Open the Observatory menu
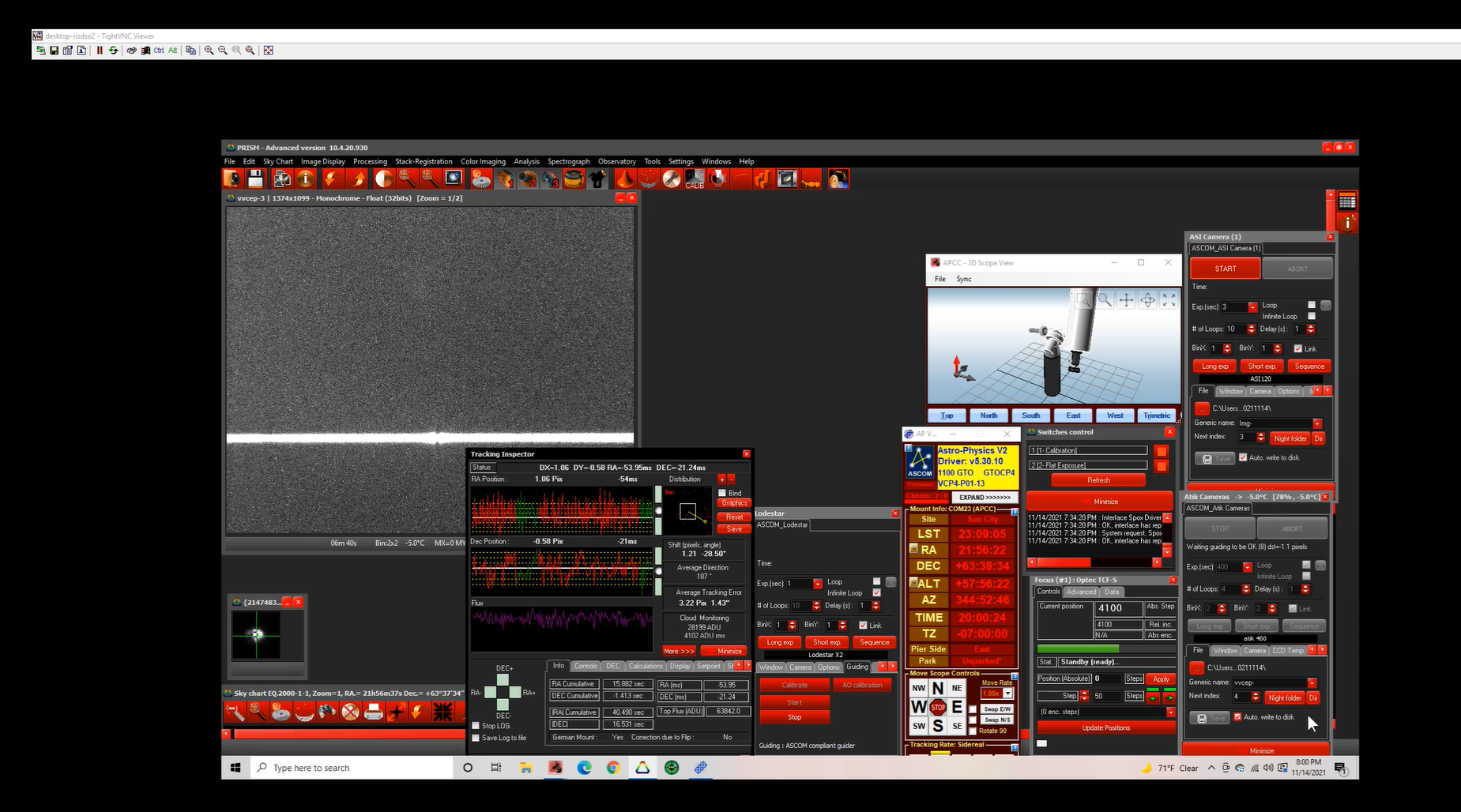This screenshot has width=1461, height=812. pos(616,161)
